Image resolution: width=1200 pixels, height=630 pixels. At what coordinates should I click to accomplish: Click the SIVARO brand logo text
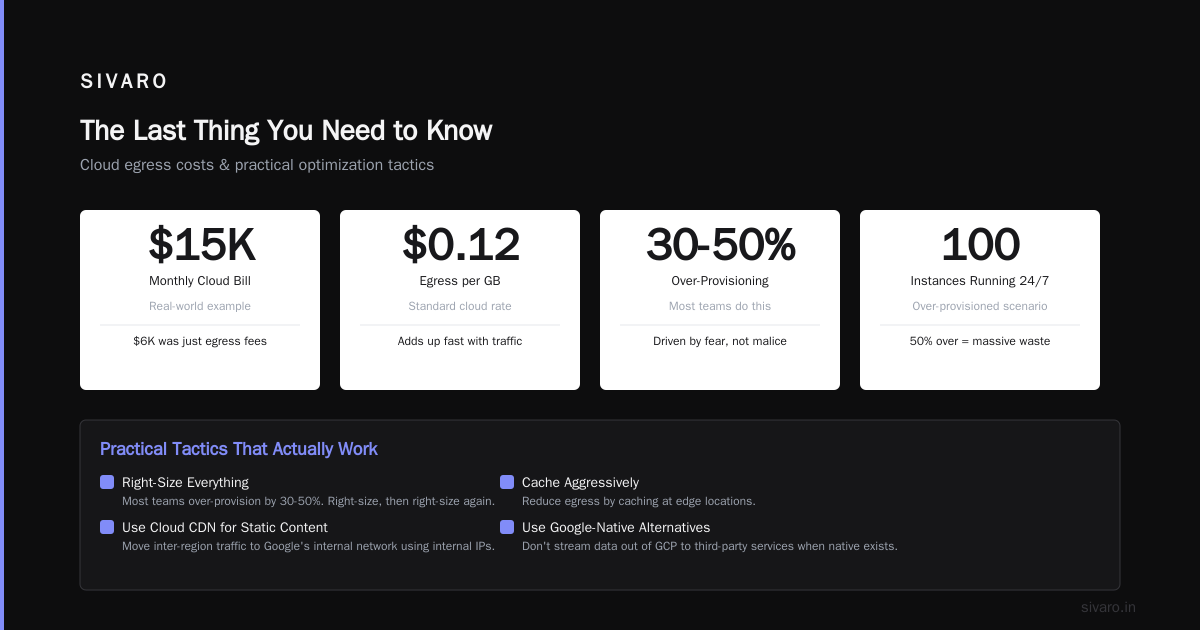pyautogui.click(x=124, y=82)
